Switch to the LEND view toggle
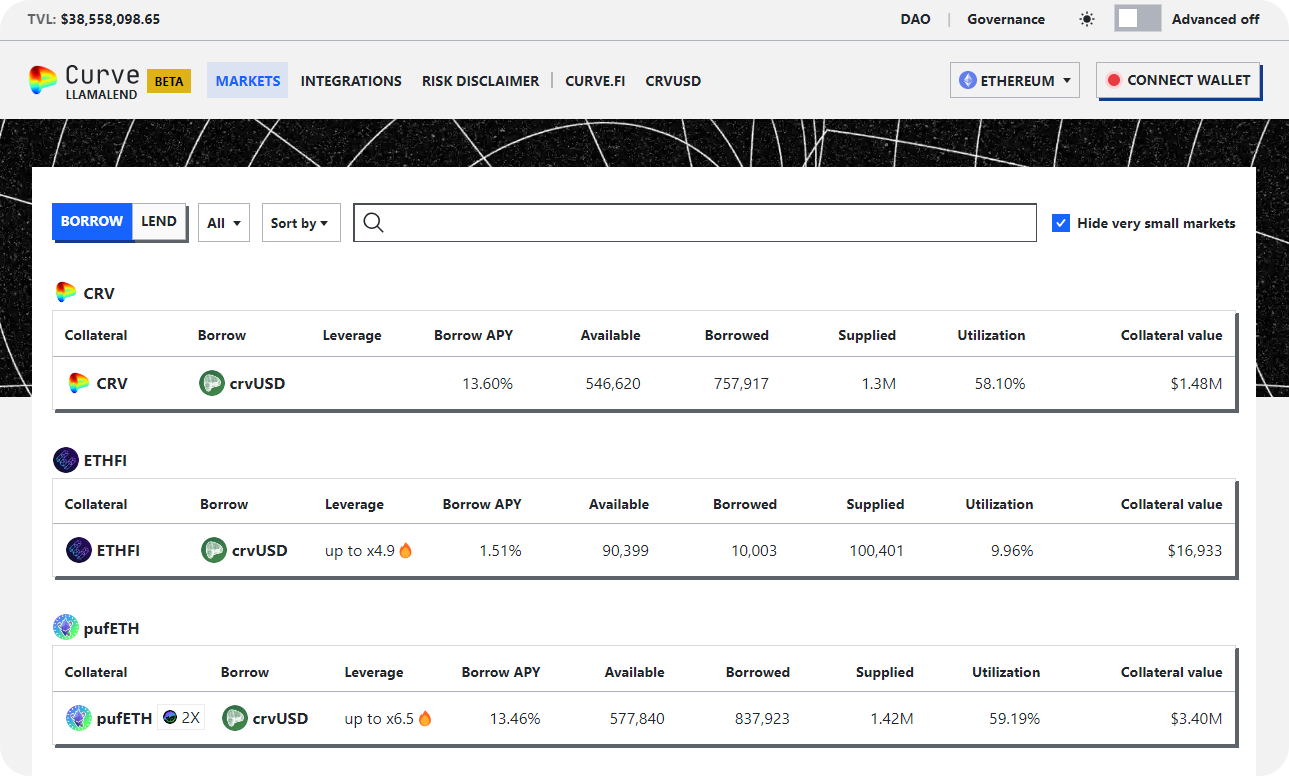 (x=159, y=222)
